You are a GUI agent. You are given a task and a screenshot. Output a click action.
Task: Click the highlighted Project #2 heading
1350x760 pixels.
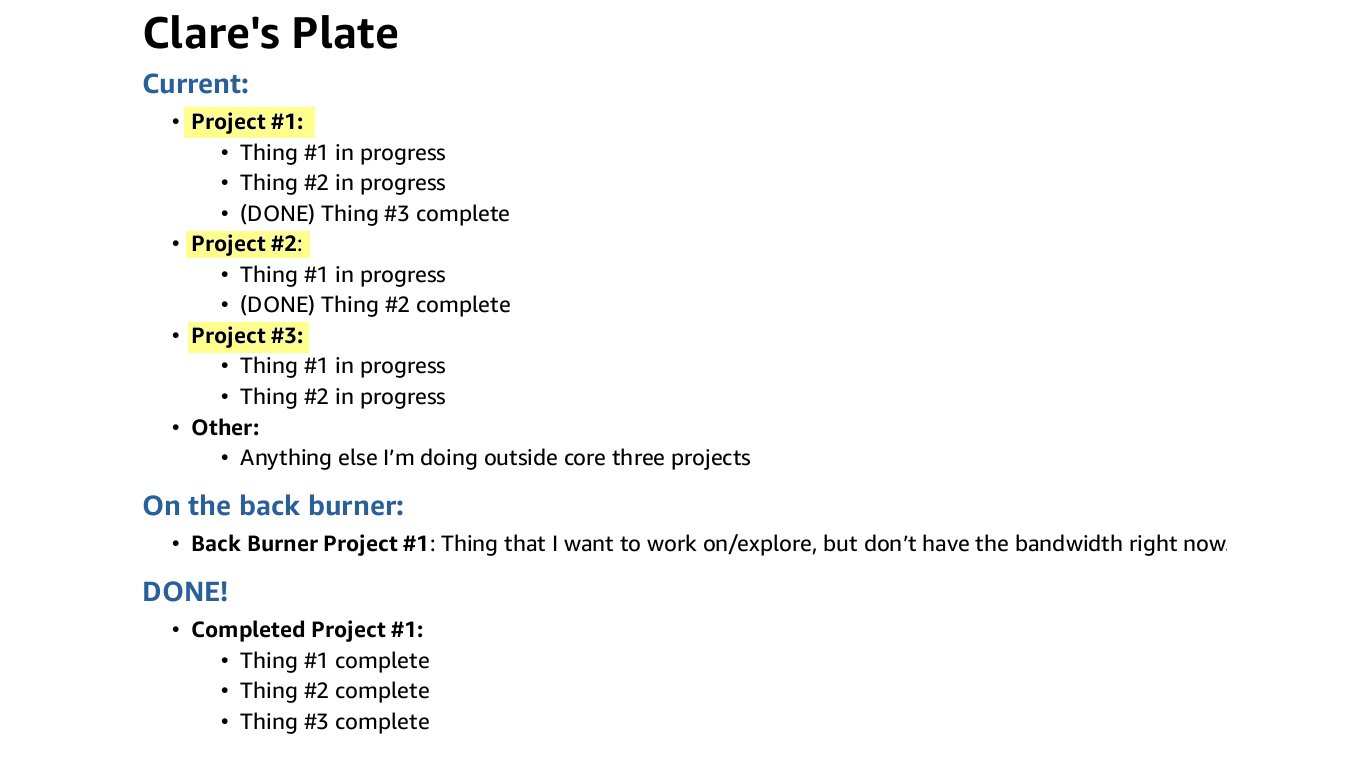pyautogui.click(x=248, y=244)
